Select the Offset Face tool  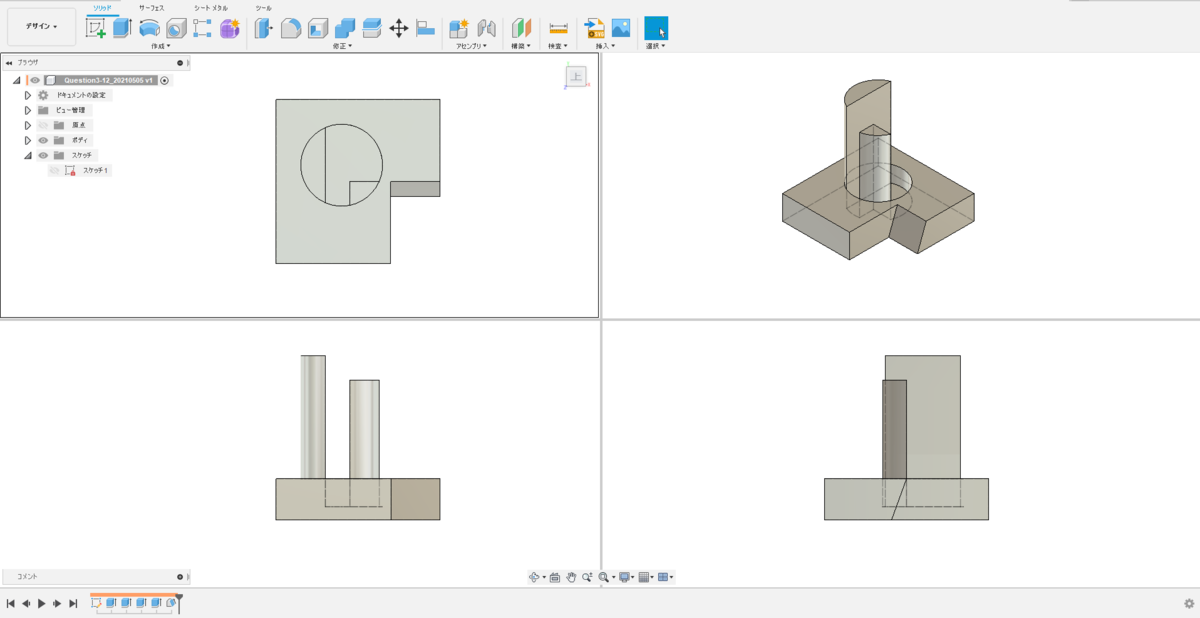[x=371, y=28]
